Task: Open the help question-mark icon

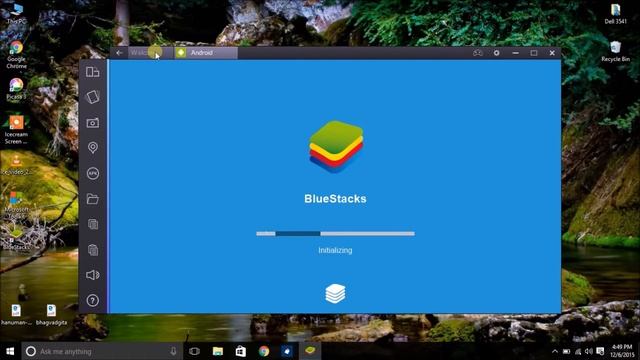Action: click(93, 300)
